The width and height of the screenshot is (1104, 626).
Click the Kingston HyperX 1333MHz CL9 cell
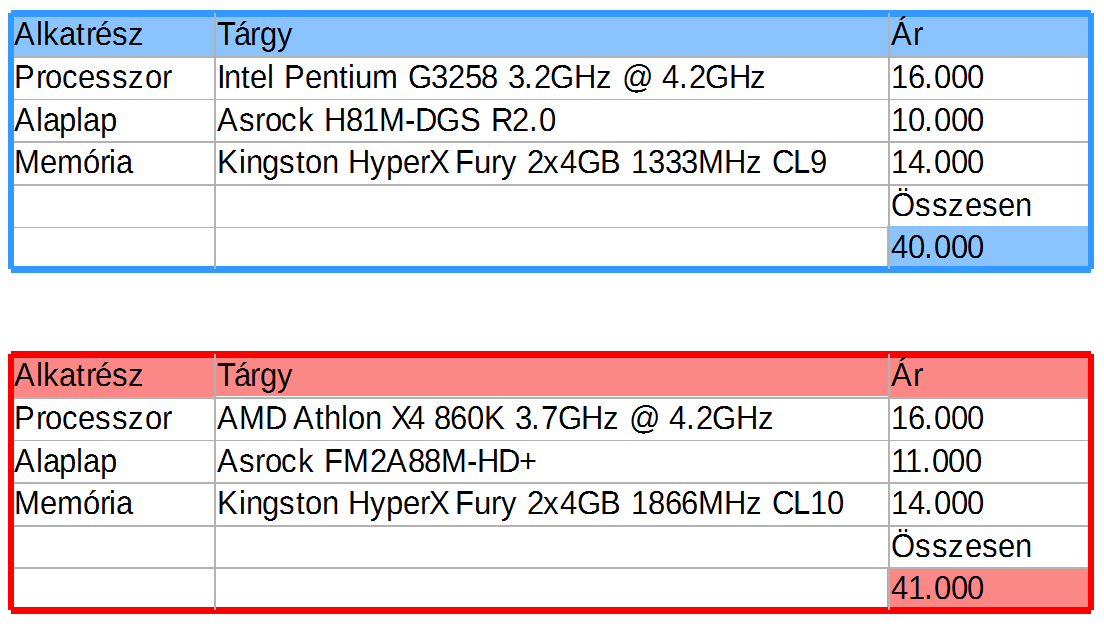[x=522, y=162]
